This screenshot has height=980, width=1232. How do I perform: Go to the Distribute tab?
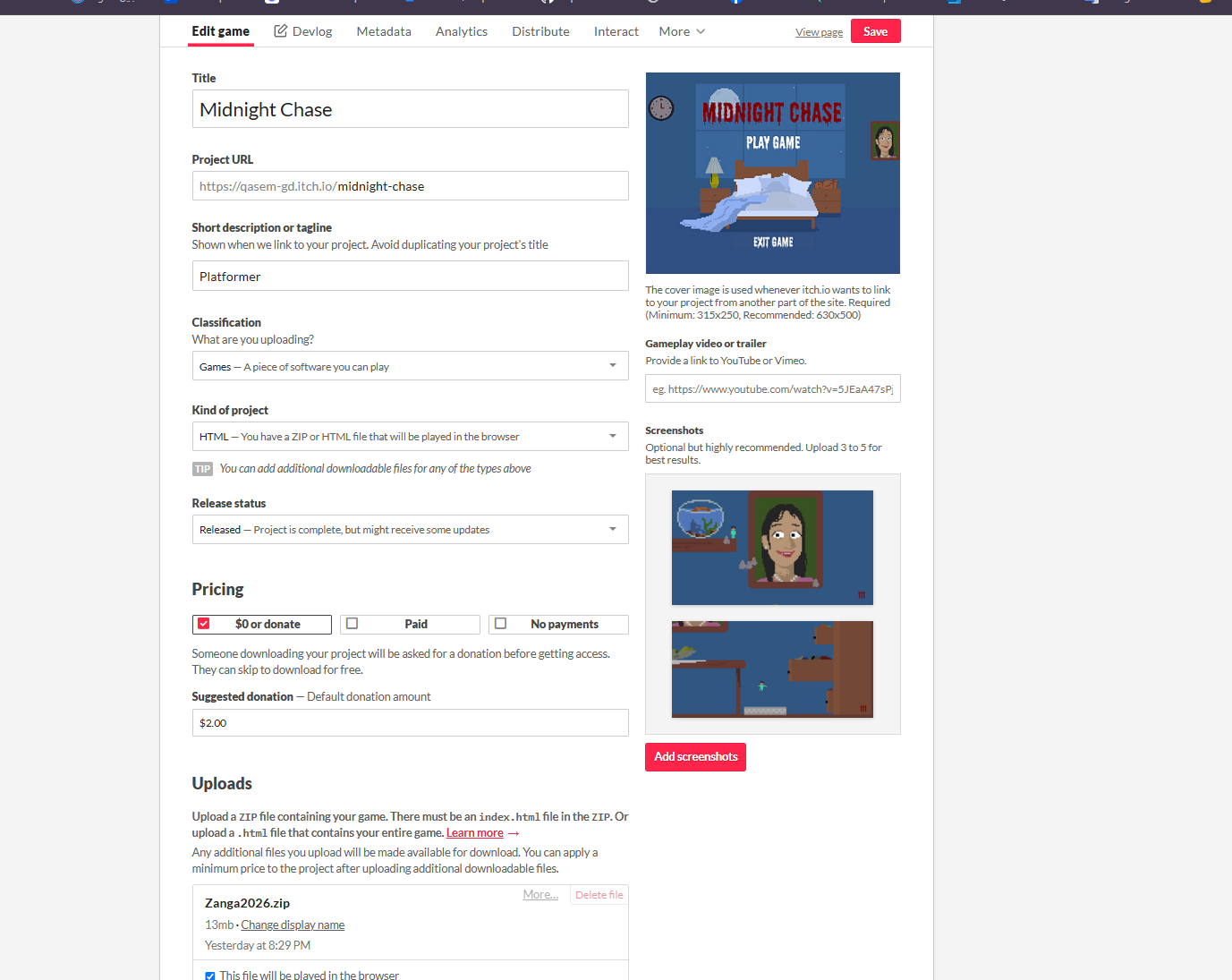[540, 31]
